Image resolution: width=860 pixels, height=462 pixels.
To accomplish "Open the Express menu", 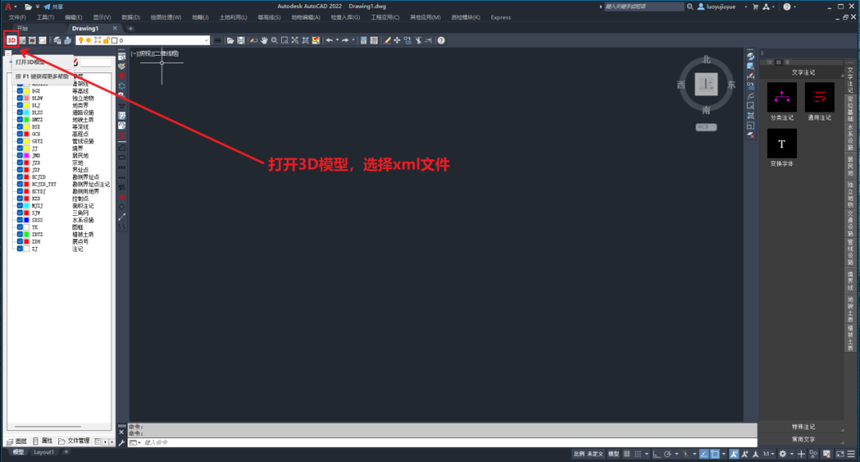I will 501,18.
